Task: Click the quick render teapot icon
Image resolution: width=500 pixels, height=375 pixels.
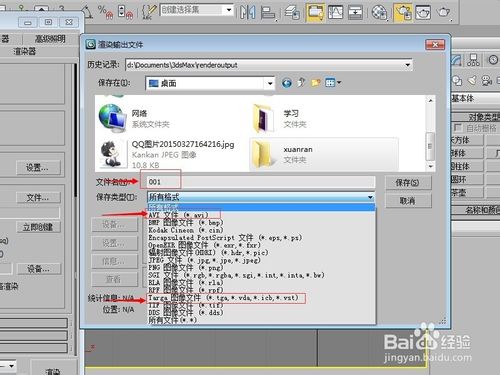Action: [443, 12]
